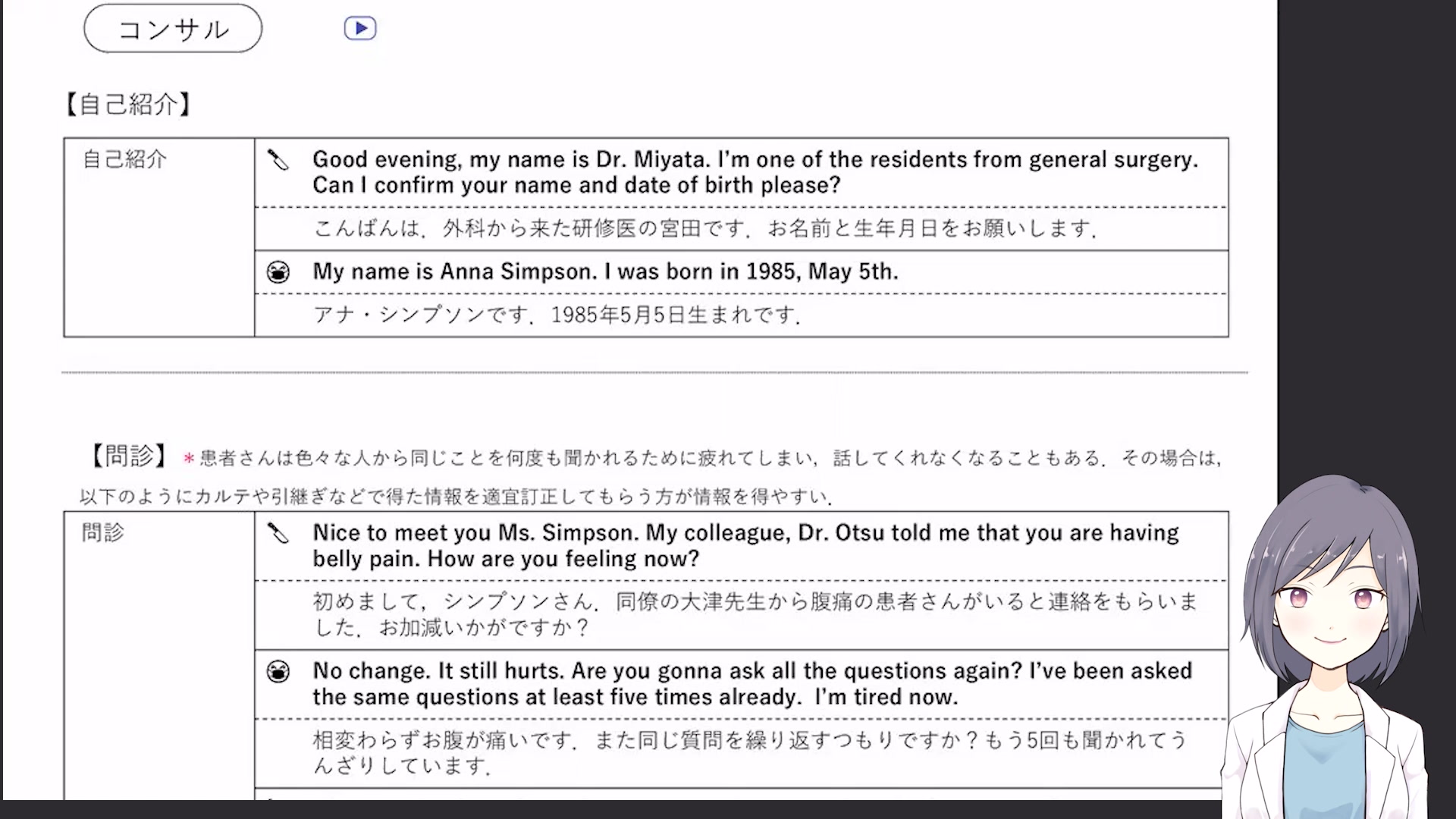Image resolution: width=1456 pixels, height=819 pixels.
Task: Click the play icon beside コンサル
Action: point(359,29)
